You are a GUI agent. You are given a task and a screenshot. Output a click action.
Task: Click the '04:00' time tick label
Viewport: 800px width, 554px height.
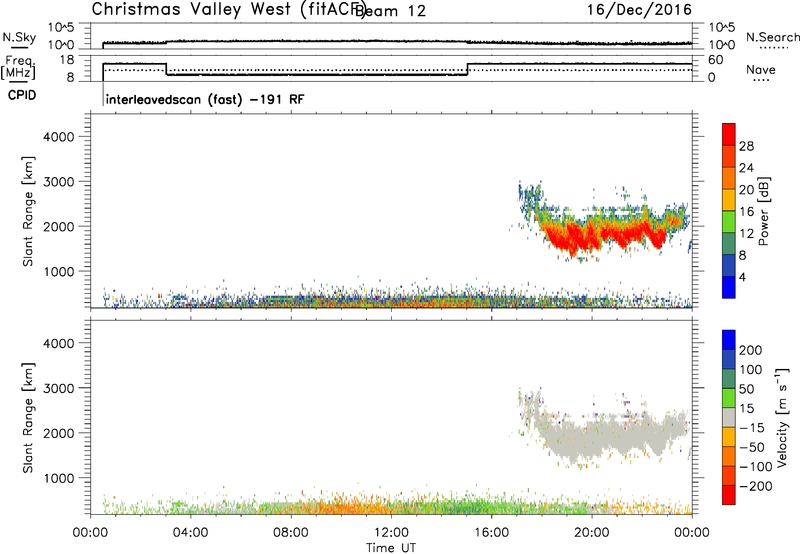(190, 533)
